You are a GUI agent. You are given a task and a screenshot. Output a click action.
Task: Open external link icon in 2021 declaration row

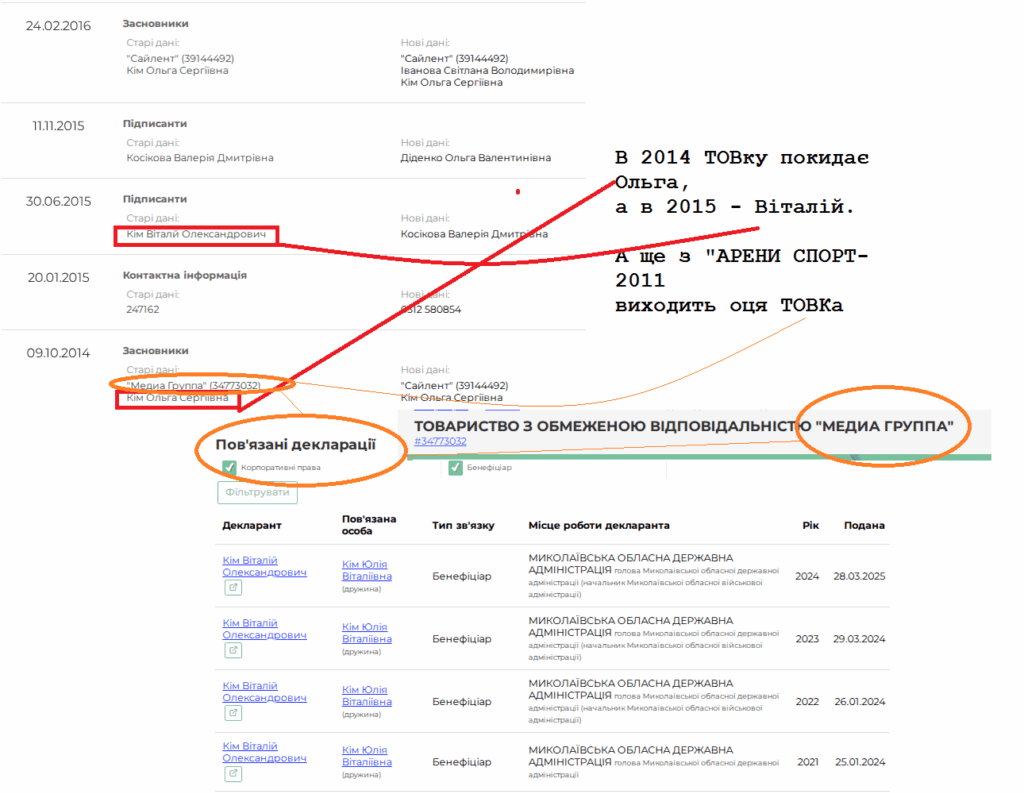click(232, 774)
